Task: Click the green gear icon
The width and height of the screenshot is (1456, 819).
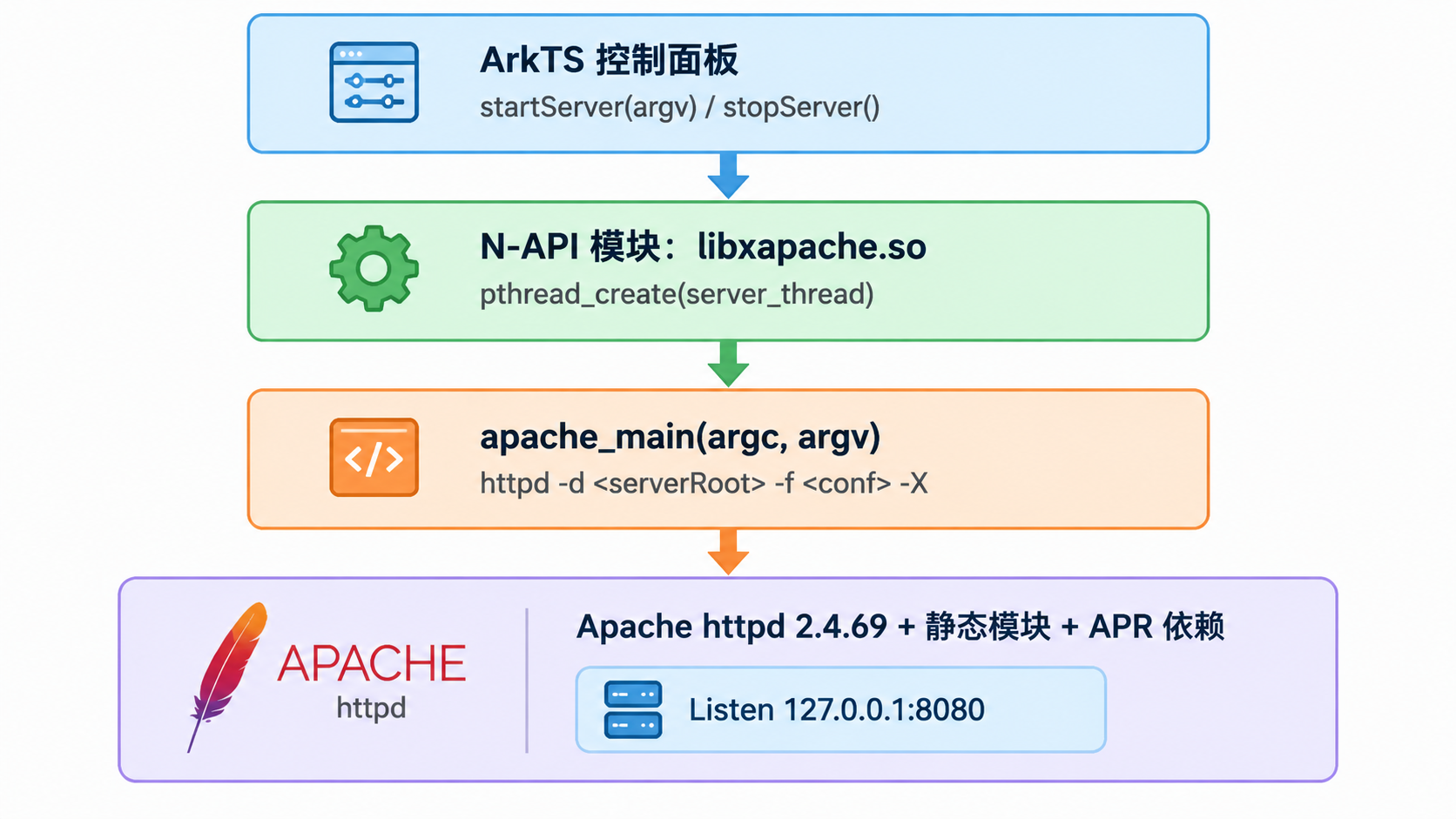Action: click(x=374, y=268)
